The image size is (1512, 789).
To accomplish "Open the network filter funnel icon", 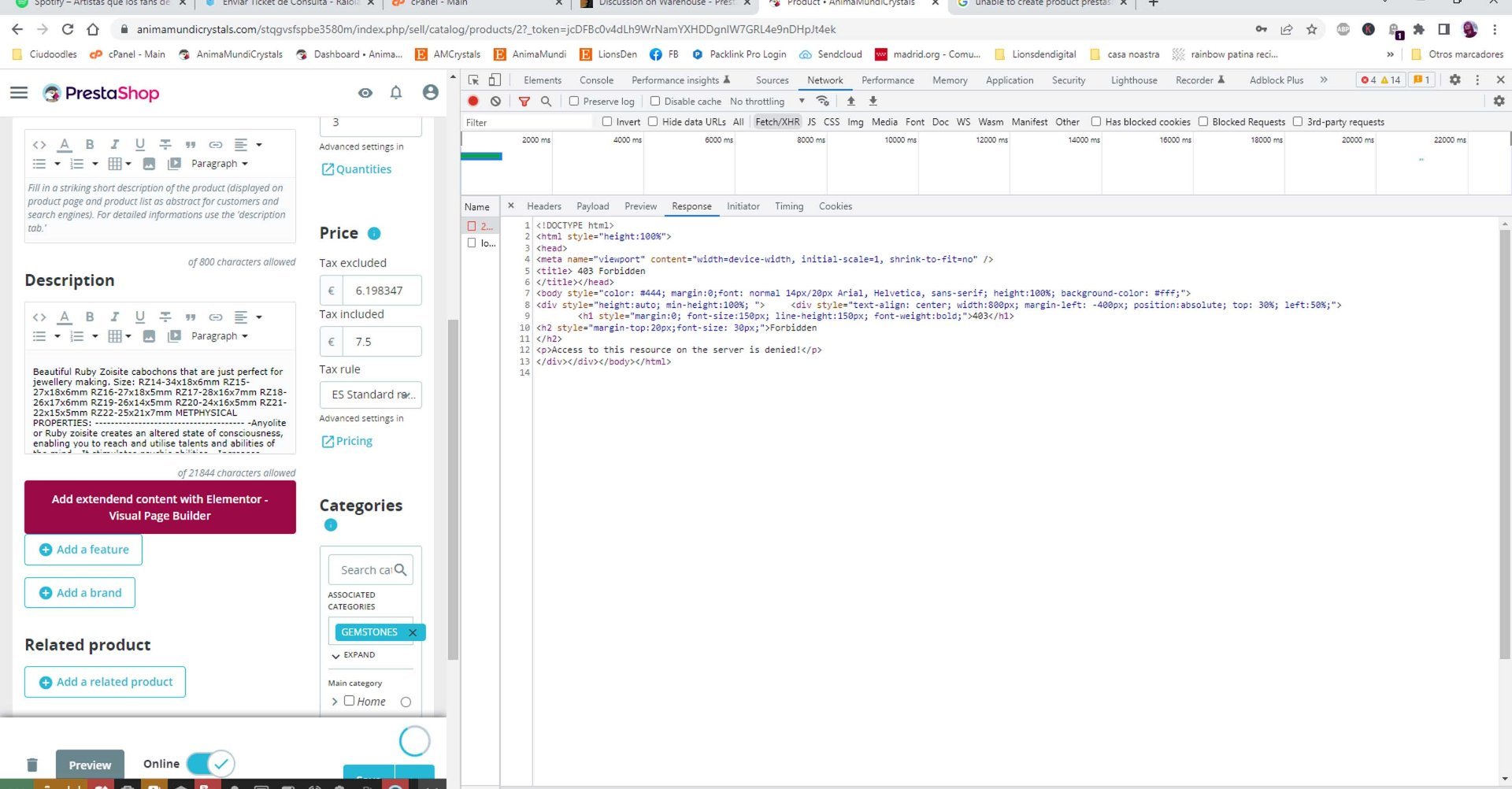I will (524, 101).
